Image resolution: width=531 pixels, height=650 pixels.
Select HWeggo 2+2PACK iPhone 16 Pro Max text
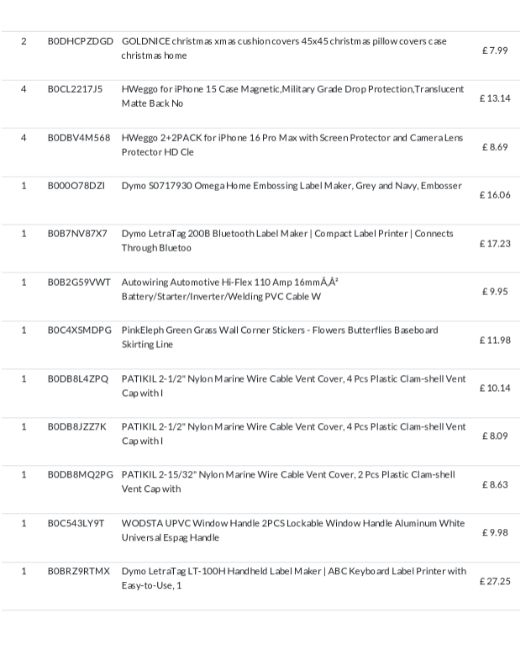point(292,145)
